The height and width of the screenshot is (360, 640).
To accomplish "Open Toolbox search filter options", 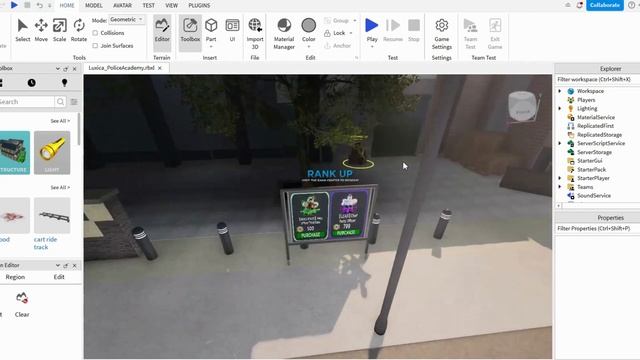I will pyautogui.click(x=74, y=102).
